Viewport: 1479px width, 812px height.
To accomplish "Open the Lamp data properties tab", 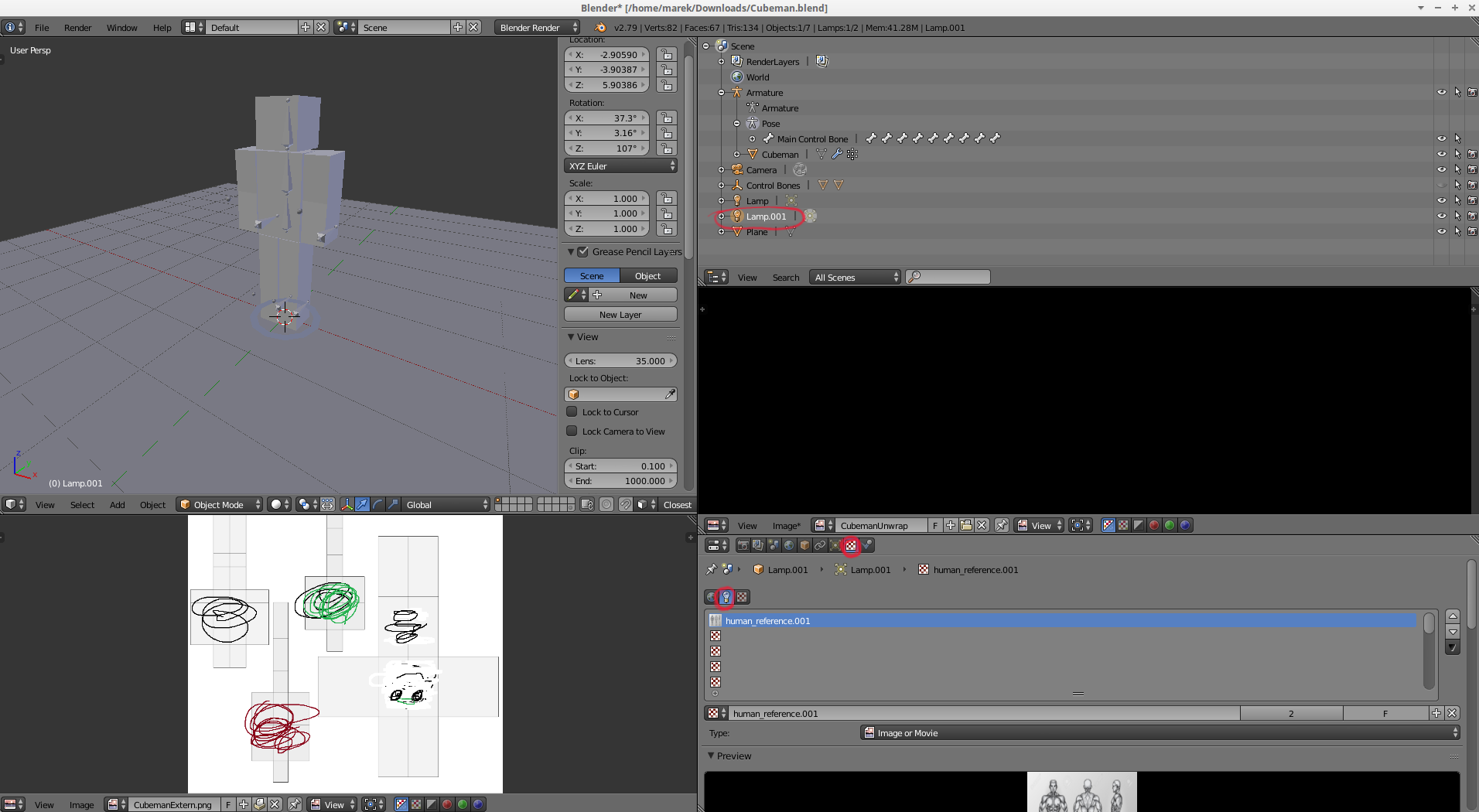I will (835, 545).
